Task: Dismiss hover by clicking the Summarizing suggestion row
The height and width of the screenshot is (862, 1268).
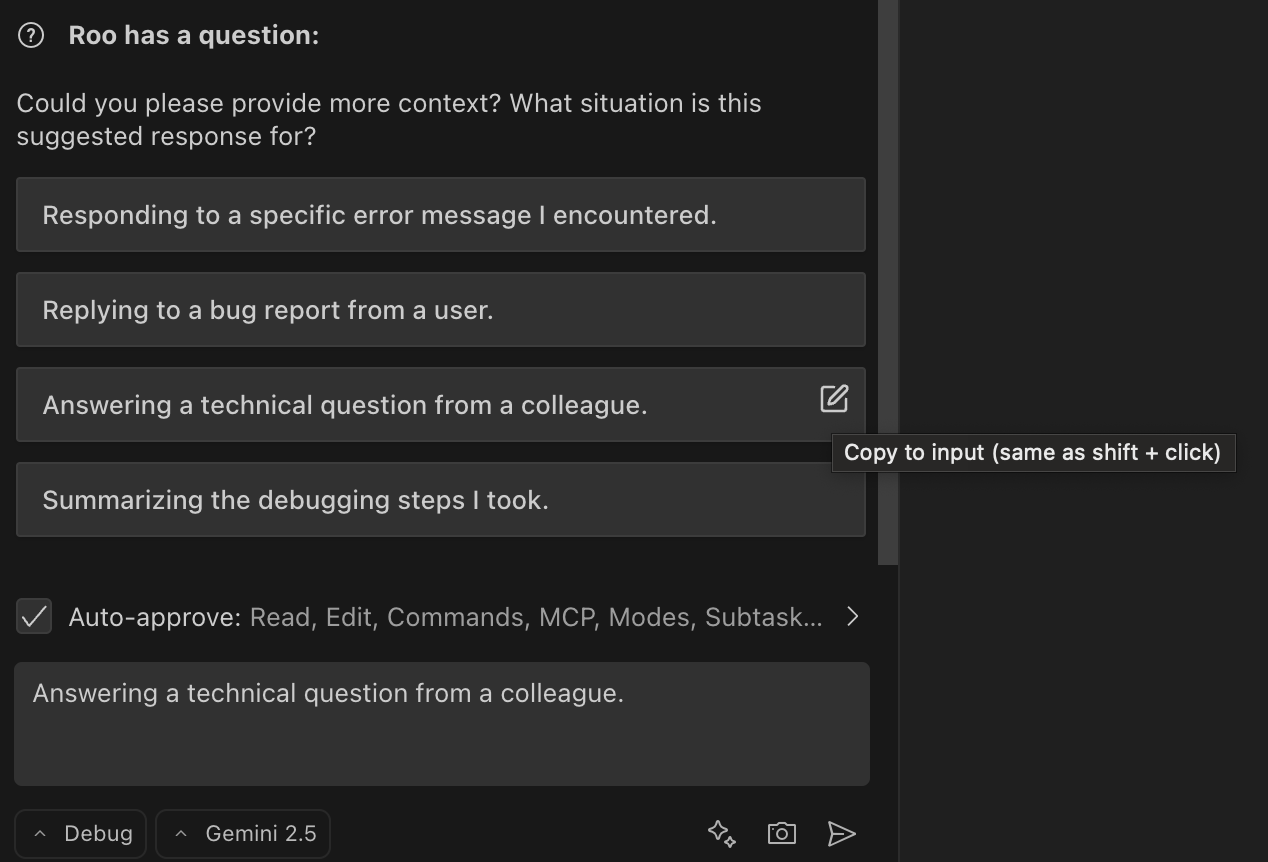Action: (x=440, y=499)
